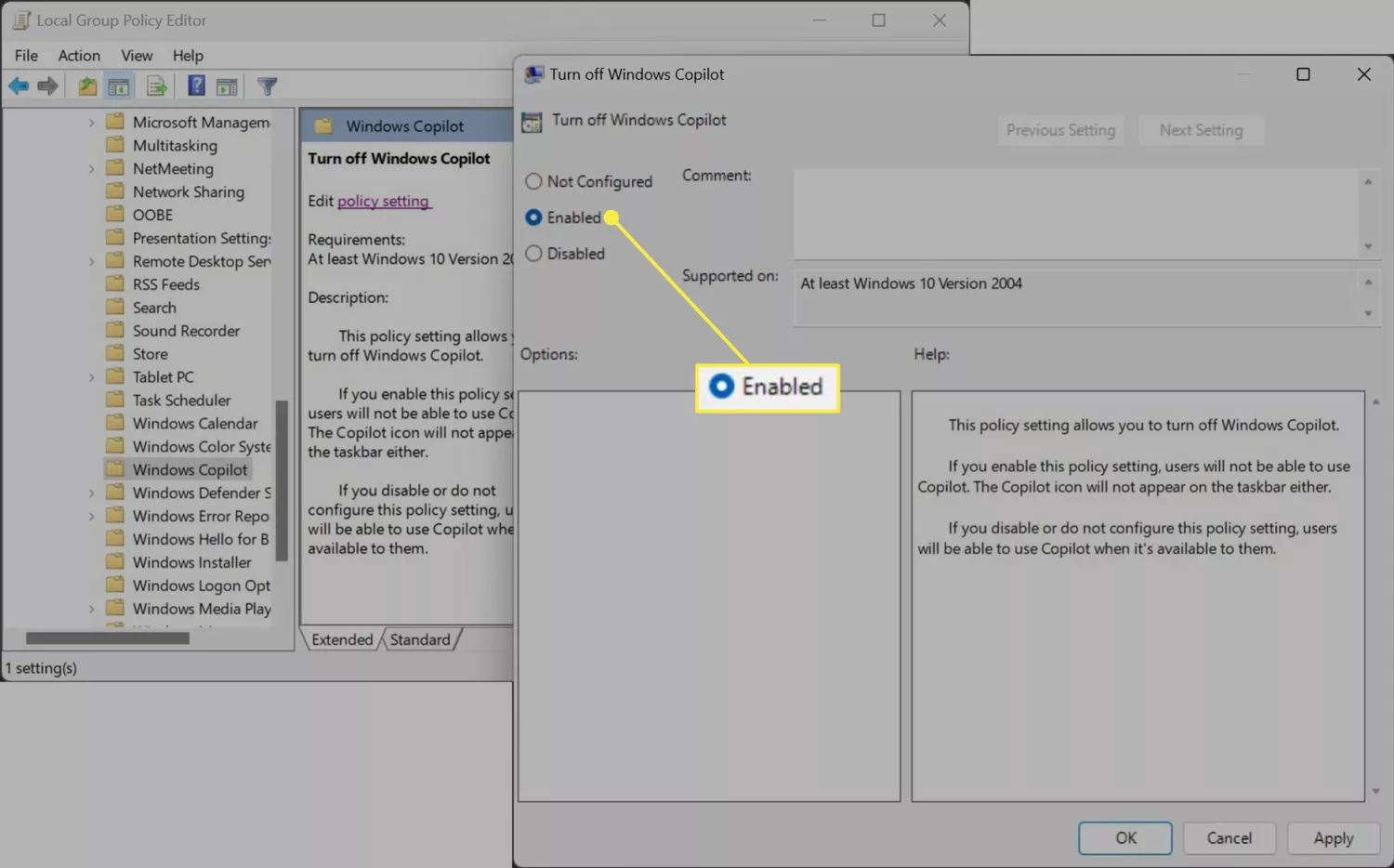The height and width of the screenshot is (868, 1394).
Task: Expand the Microsoft Management tree node
Action: point(91,123)
